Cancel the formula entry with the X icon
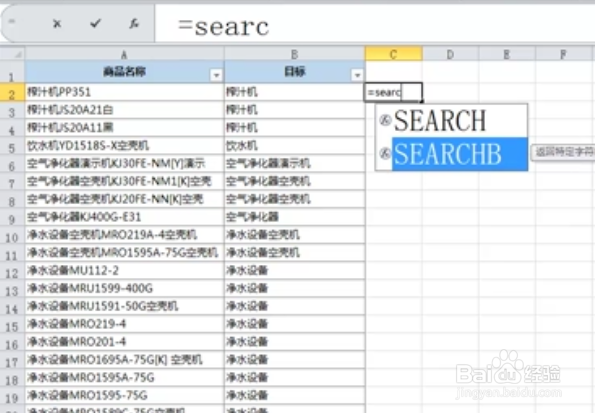This screenshot has height=413, width=595. tap(57, 24)
